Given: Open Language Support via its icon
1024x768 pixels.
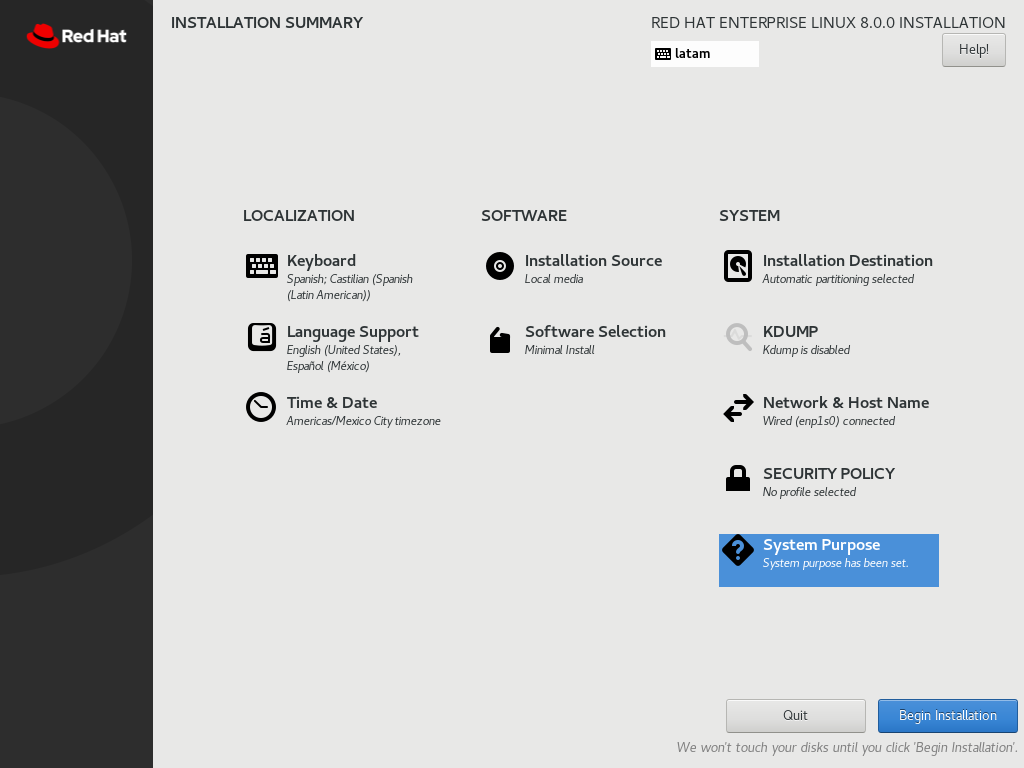Looking at the screenshot, I should click(262, 337).
